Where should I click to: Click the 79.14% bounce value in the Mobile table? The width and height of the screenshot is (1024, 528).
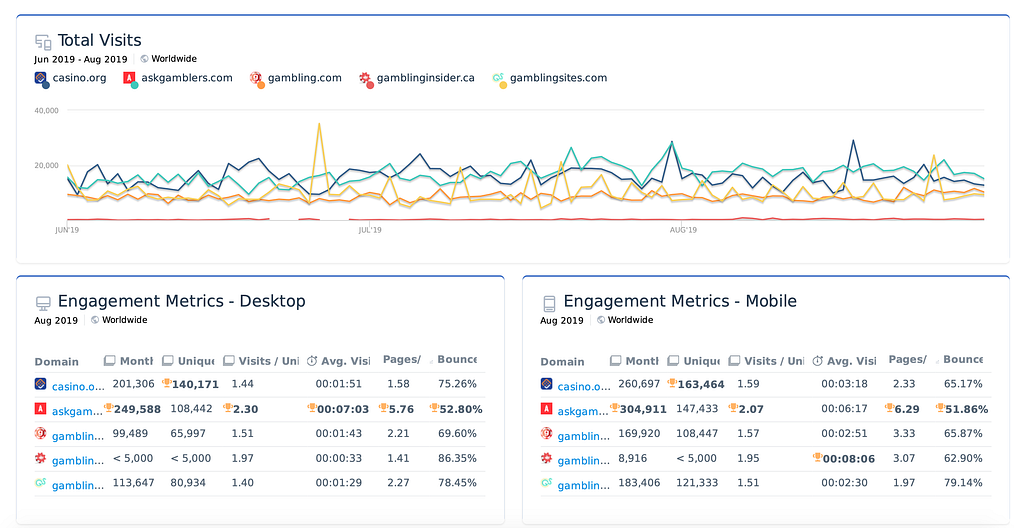pos(963,483)
